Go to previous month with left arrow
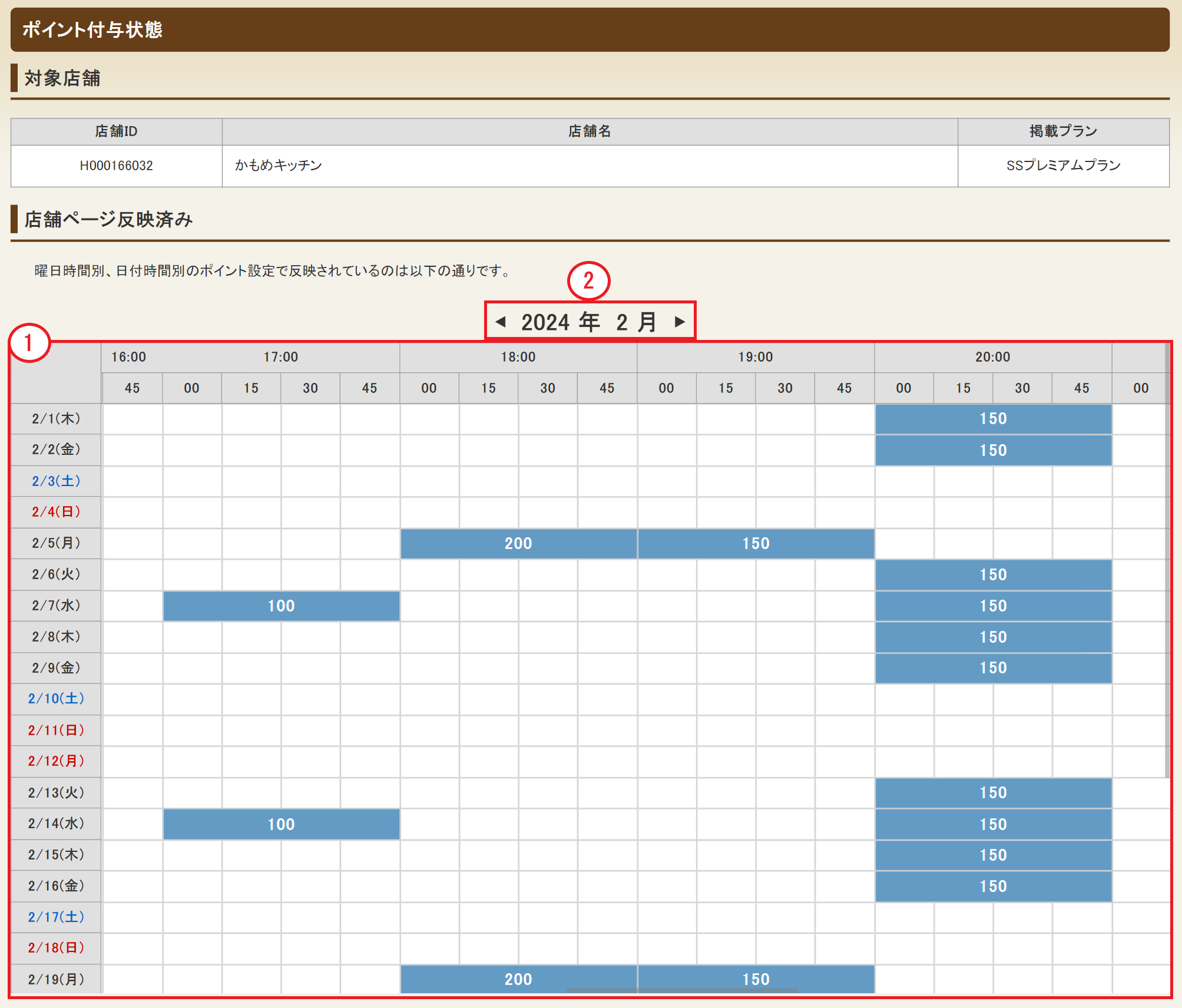The height and width of the screenshot is (1008, 1182). 501,322
